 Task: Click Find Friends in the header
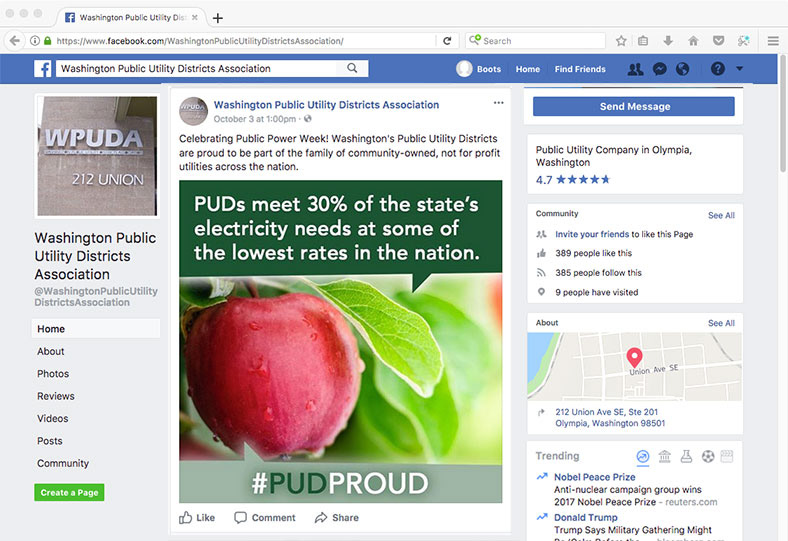[x=580, y=69]
